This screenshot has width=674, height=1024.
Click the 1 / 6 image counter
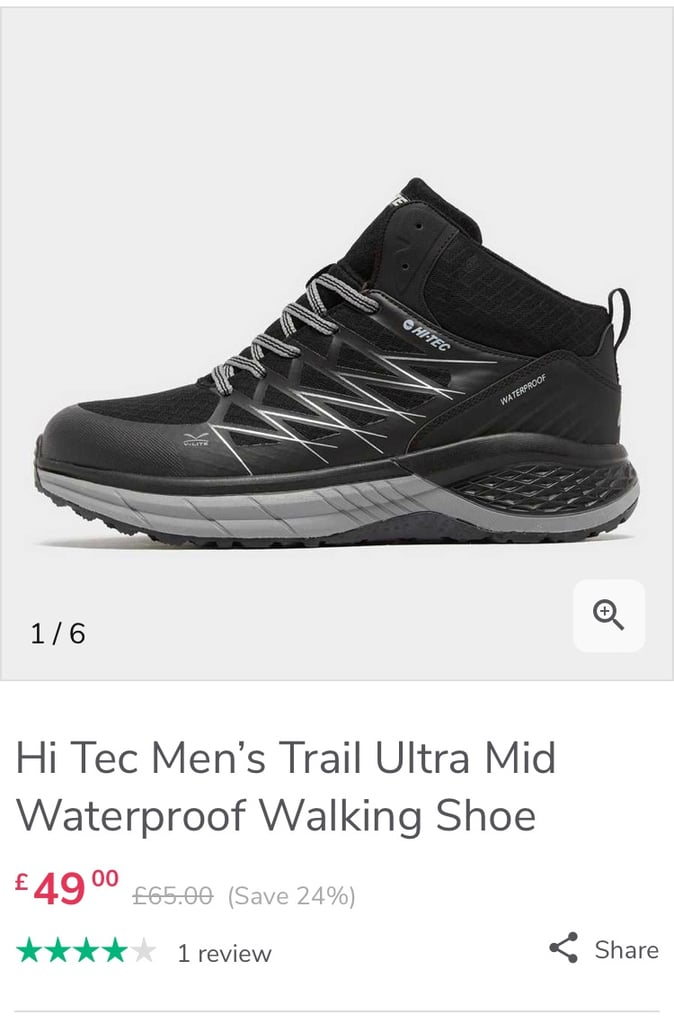pos(58,633)
